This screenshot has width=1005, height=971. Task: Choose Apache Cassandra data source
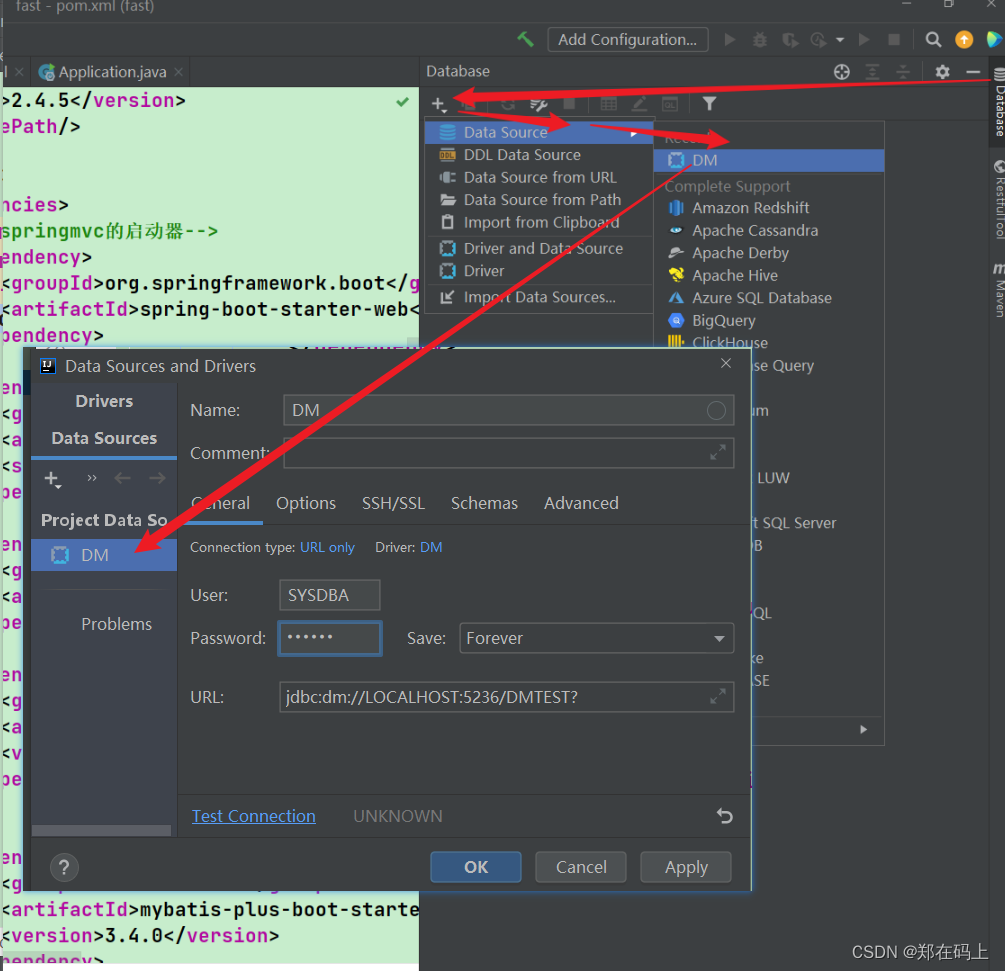[768, 231]
